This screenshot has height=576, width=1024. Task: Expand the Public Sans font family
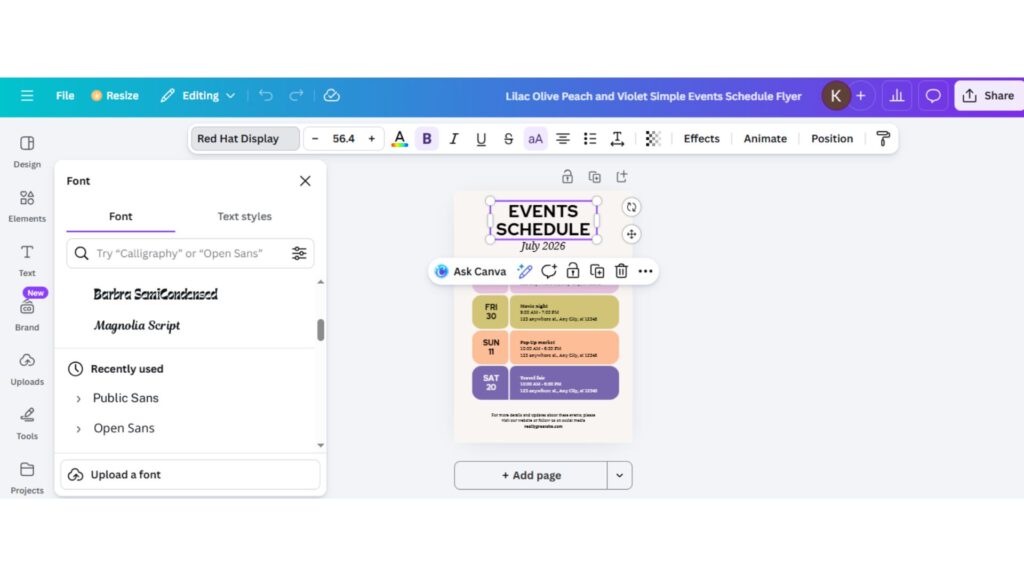point(79,399)
